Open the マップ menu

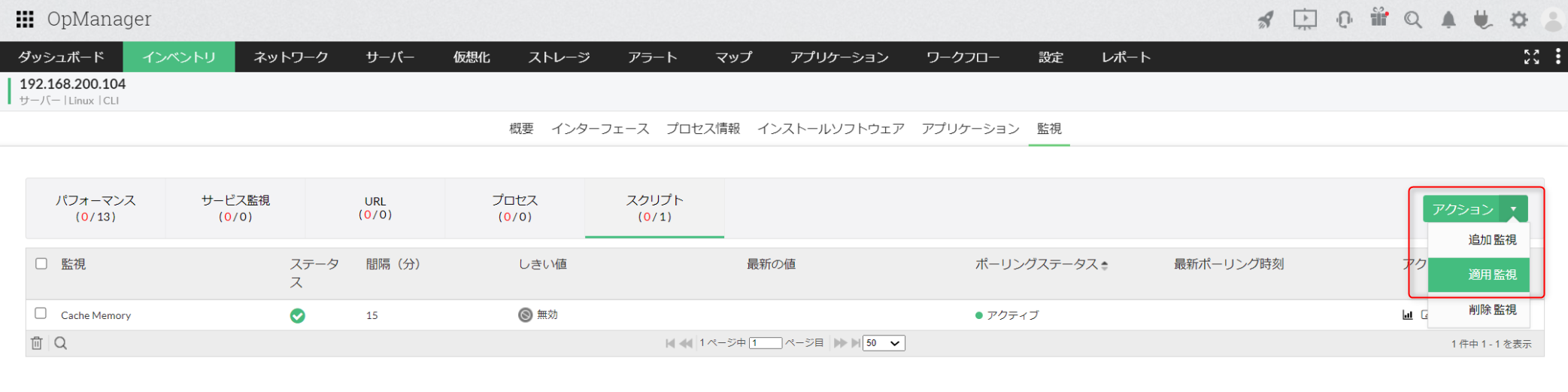[x=733, y=57]
